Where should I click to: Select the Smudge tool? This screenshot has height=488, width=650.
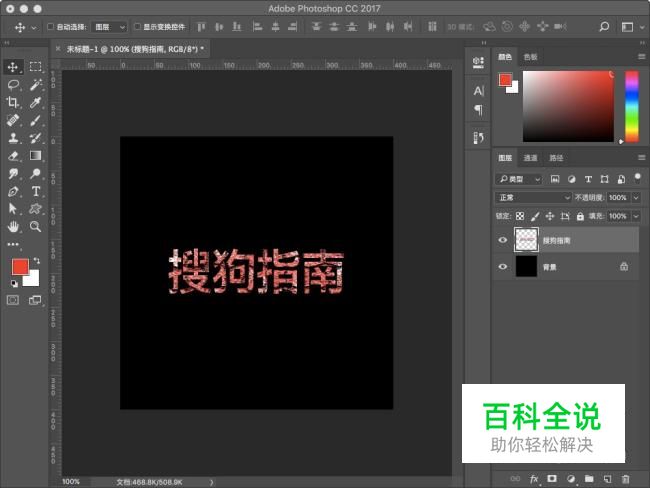coord(13,173)
